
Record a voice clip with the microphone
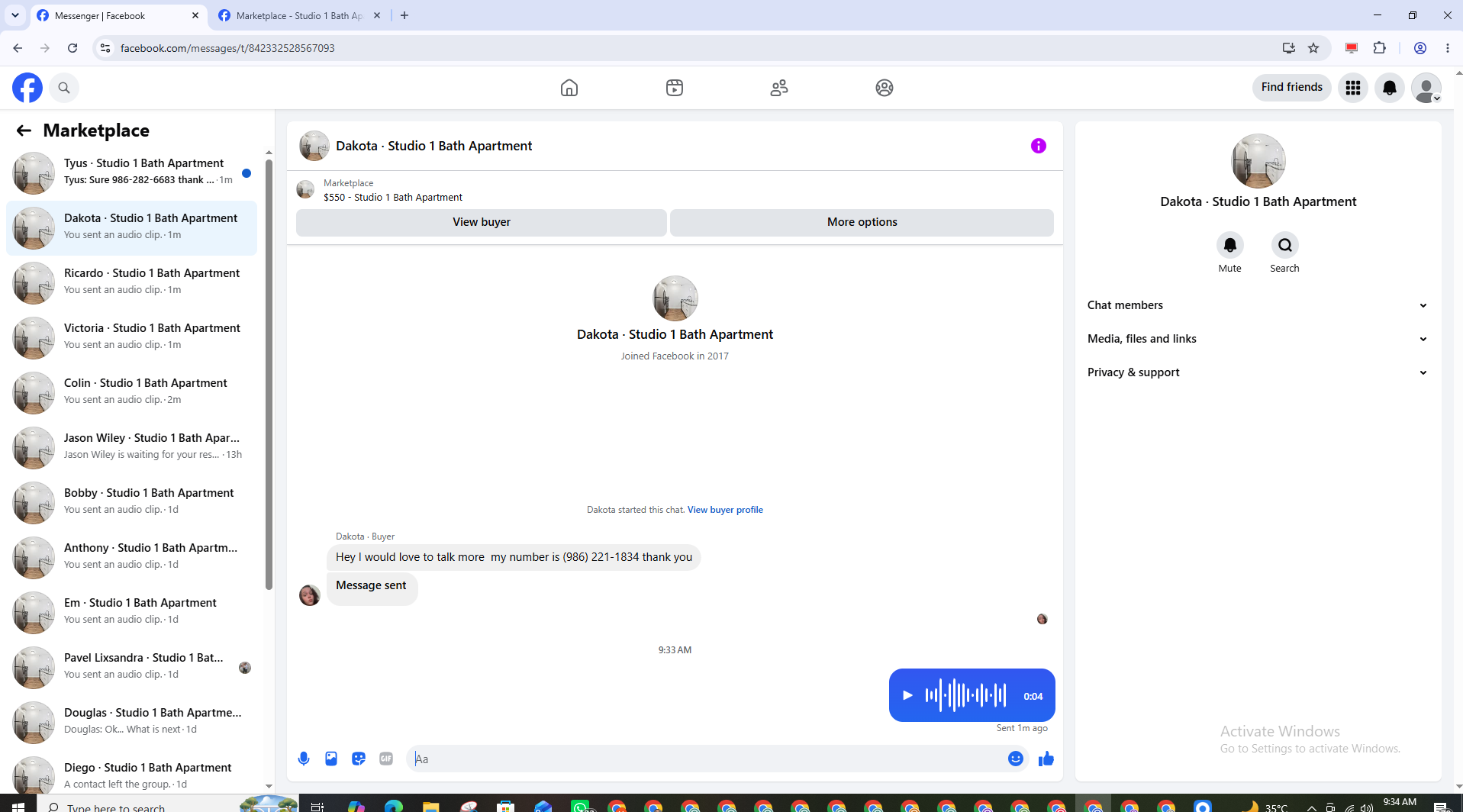click(304, 759)
